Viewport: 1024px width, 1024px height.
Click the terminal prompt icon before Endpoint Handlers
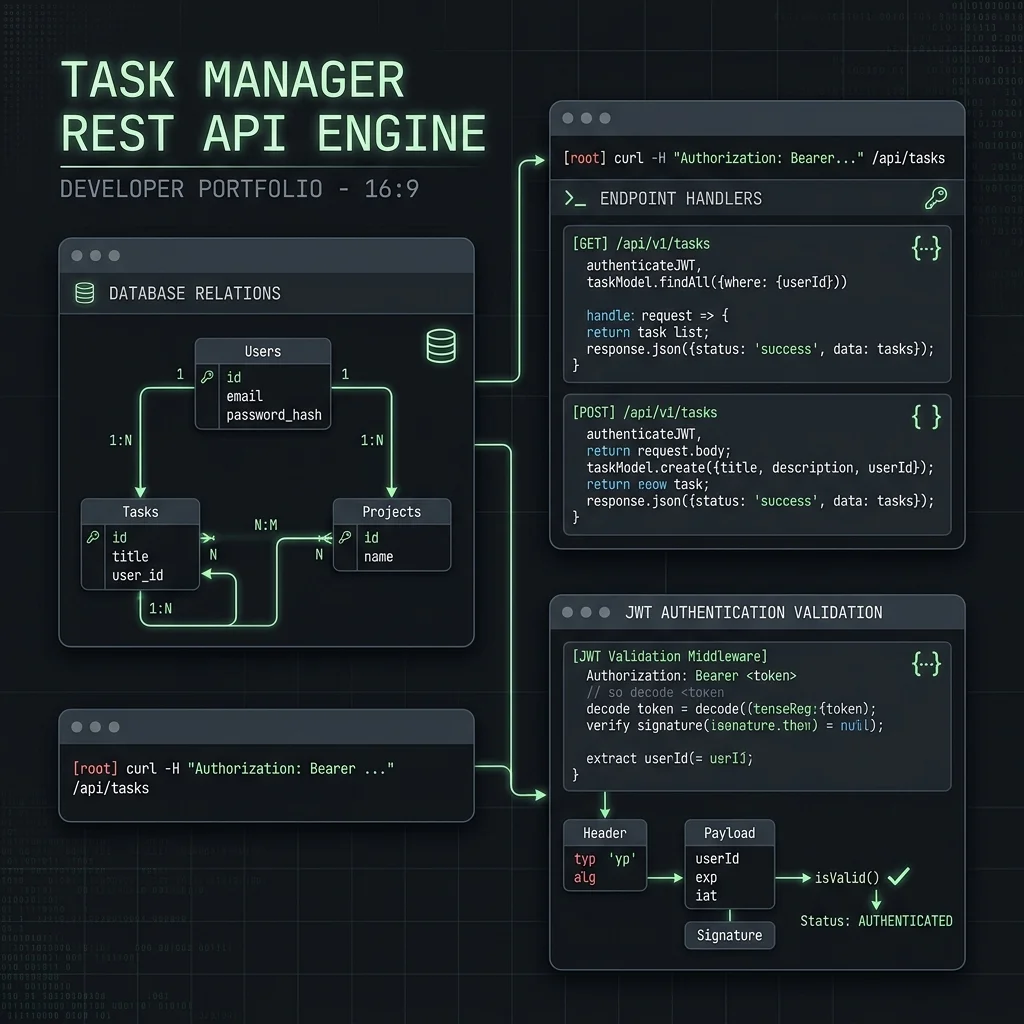tap(575, 199)
